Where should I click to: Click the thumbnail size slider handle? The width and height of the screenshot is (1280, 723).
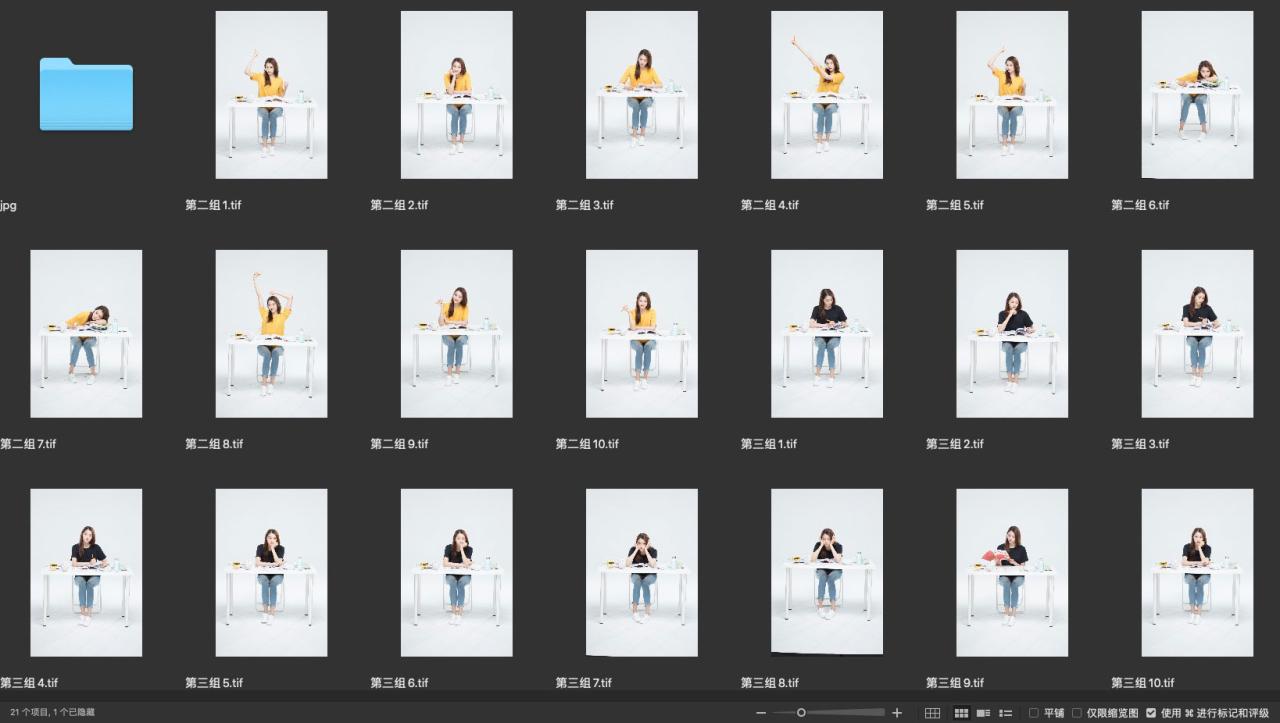coord(801,713)
